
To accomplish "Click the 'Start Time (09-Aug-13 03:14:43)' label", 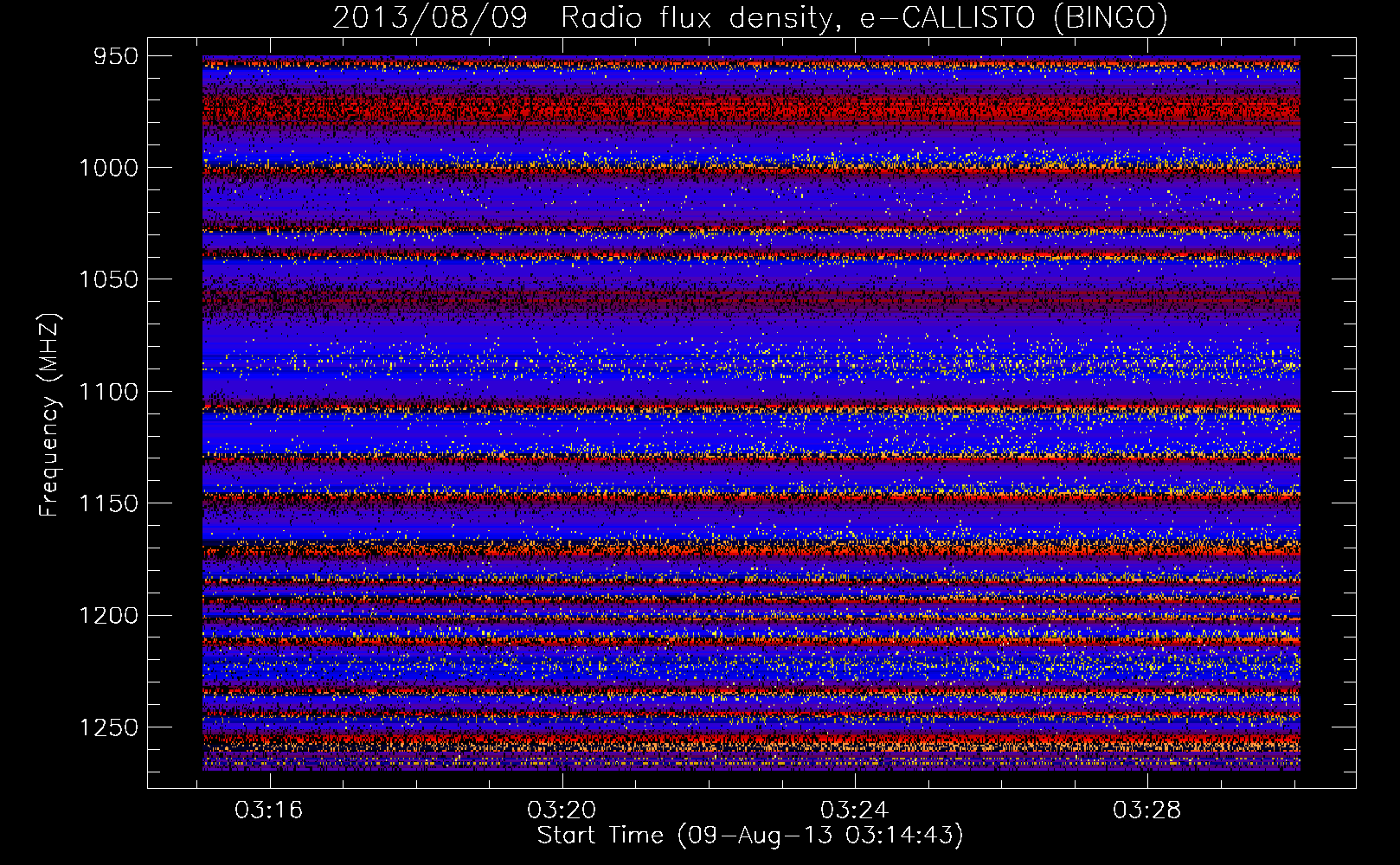I will click(750, 836).
